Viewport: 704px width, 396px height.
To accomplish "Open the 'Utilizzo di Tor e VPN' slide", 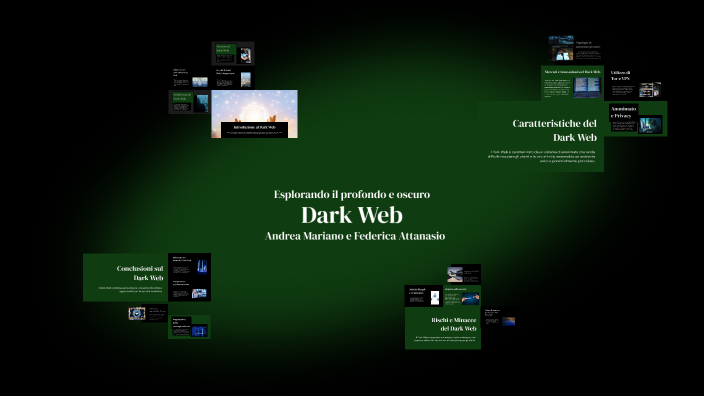I will click(x=635, y=84).
